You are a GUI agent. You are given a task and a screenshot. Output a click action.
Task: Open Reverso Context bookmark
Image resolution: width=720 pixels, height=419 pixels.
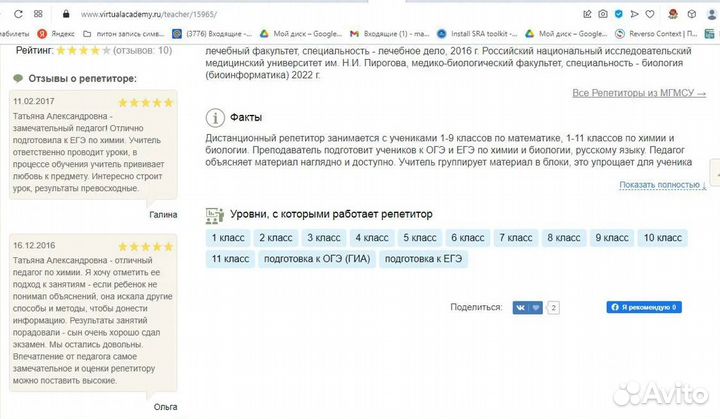pyautogui.click(x=657, y=34)
